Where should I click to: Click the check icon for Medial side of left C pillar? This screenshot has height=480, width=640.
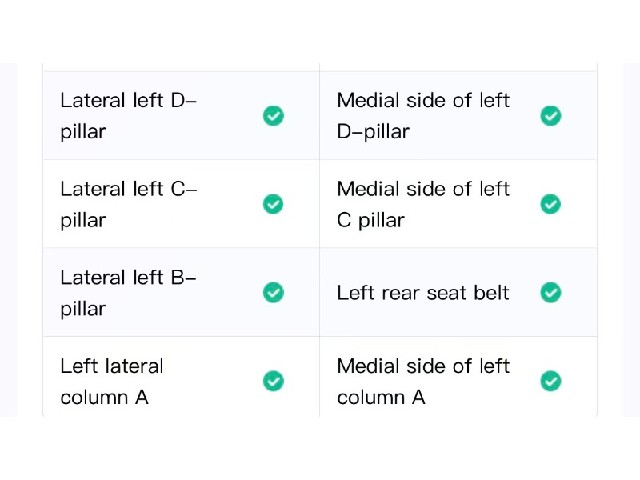click(551, 204)
